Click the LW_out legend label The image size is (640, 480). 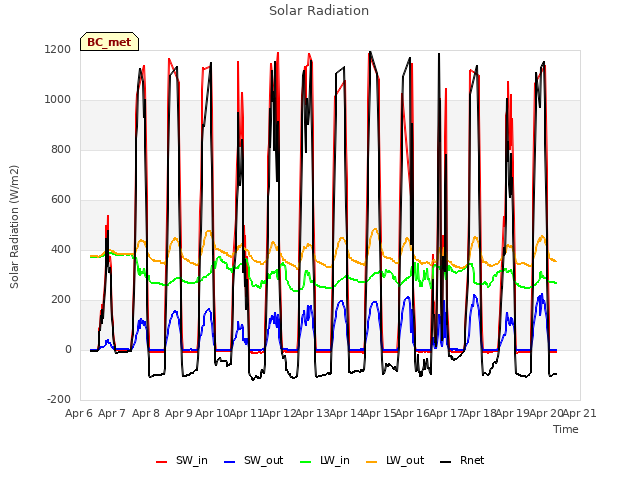click(x=405, y=460)
